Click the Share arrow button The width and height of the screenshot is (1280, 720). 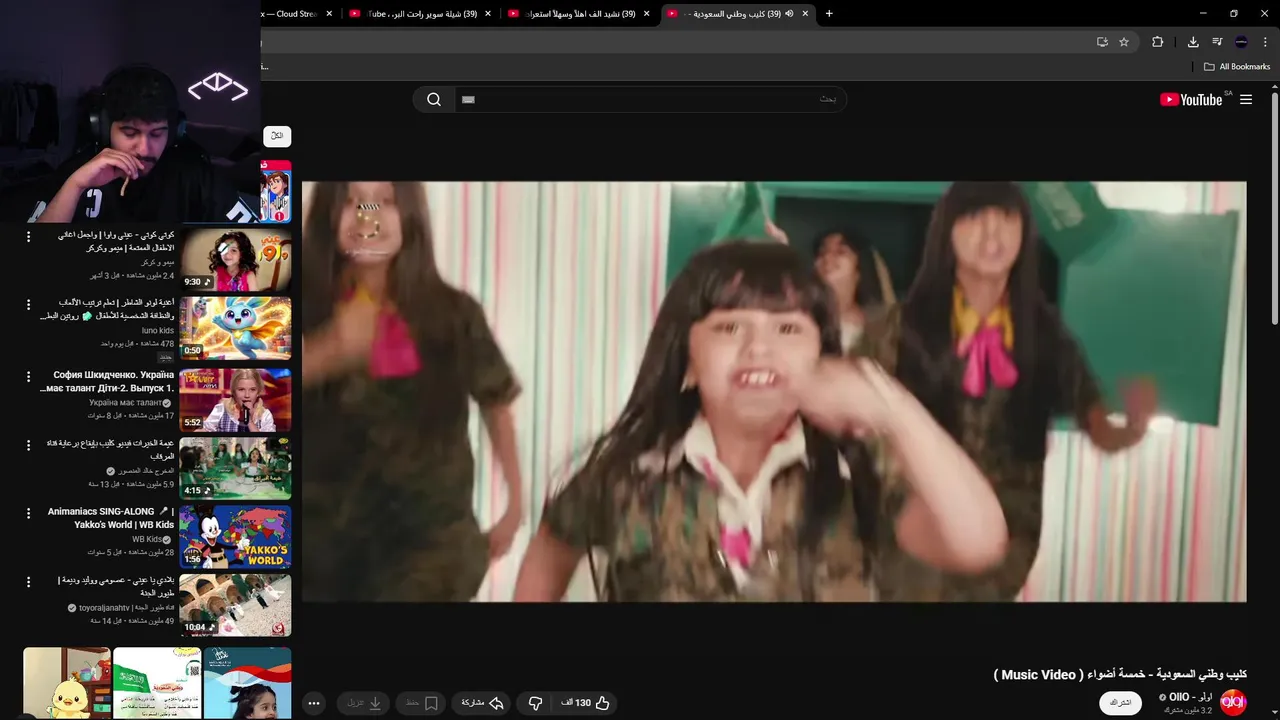[482, 703]
